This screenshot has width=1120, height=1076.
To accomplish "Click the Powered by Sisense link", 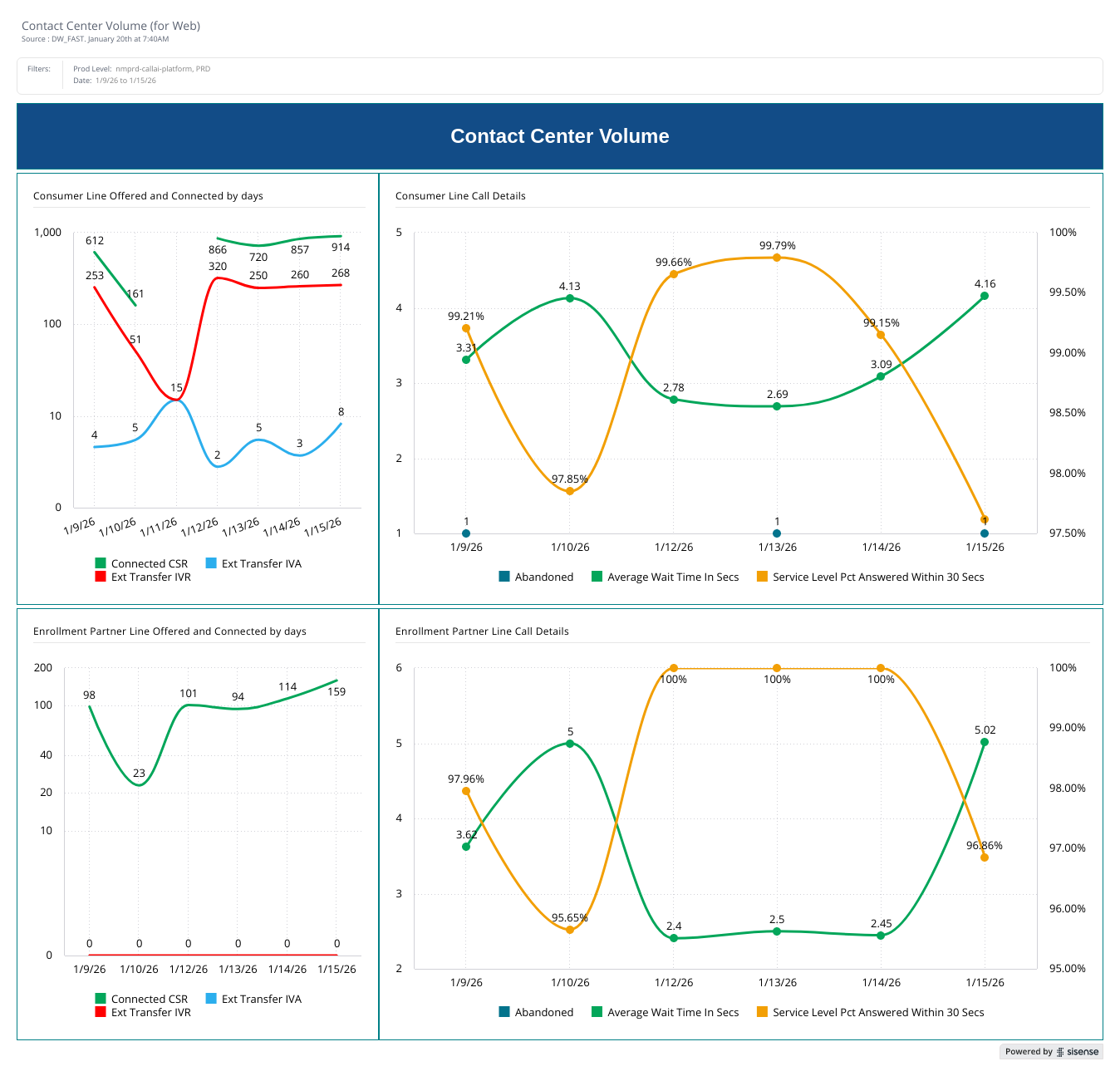I will (x=1051, y=1052).
